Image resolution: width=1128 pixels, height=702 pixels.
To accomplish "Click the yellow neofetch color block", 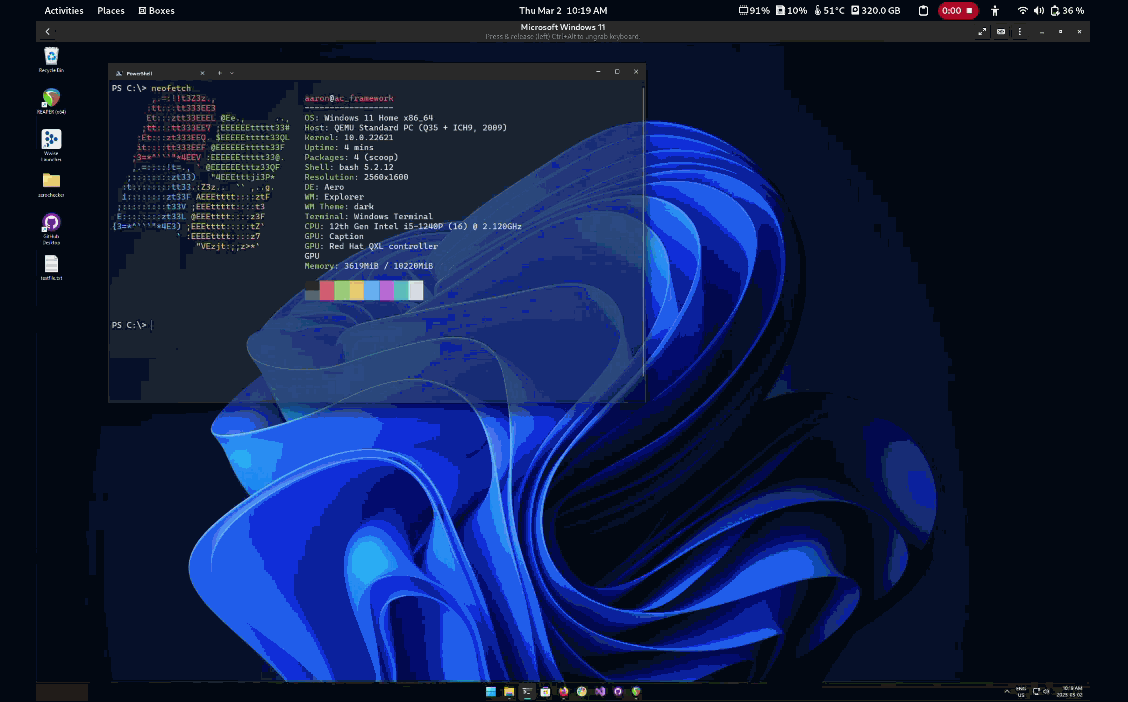I will (x=356, y=291).
